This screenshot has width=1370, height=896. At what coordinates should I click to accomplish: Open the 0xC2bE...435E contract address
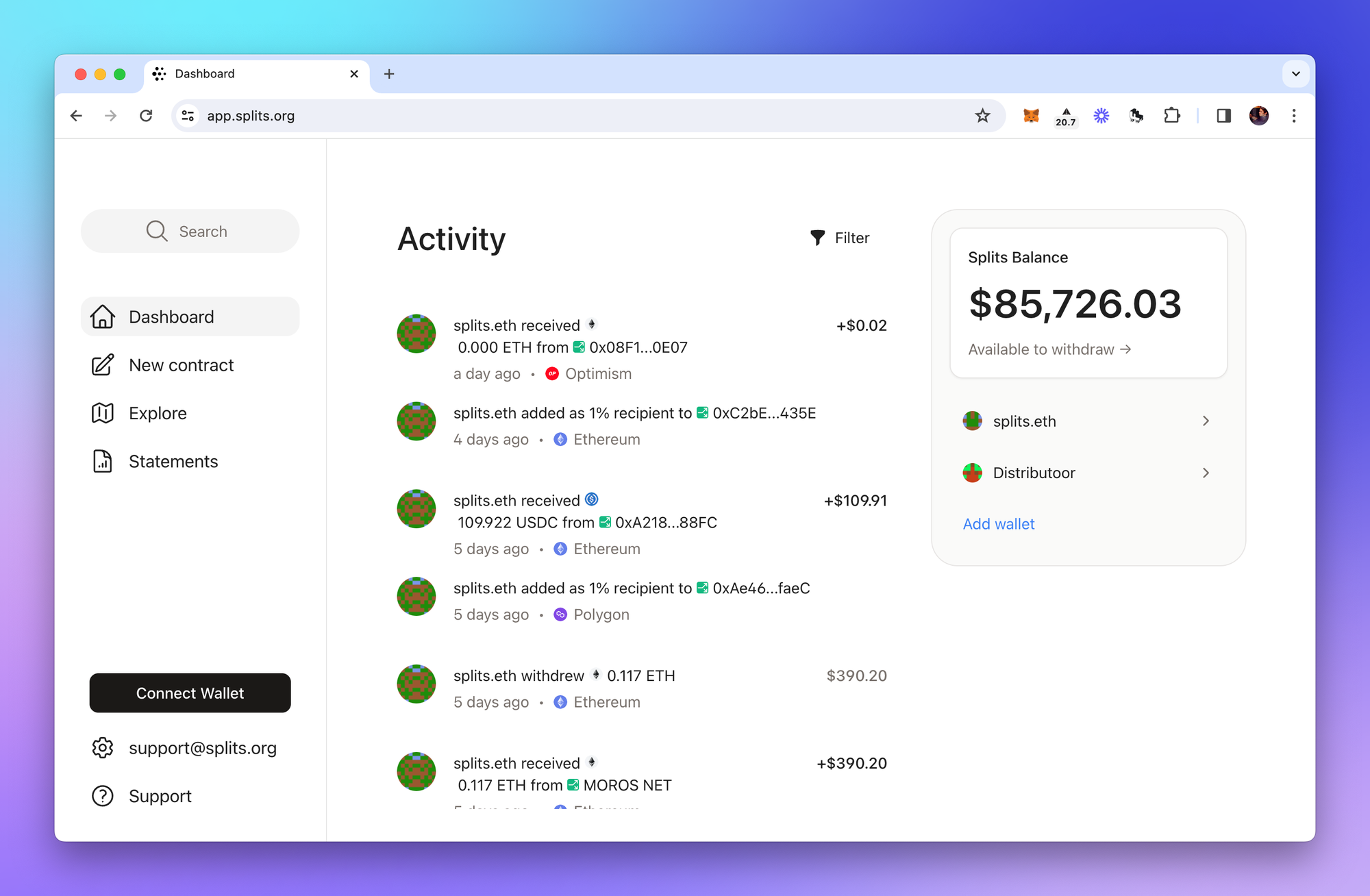[x=764, y=413]
